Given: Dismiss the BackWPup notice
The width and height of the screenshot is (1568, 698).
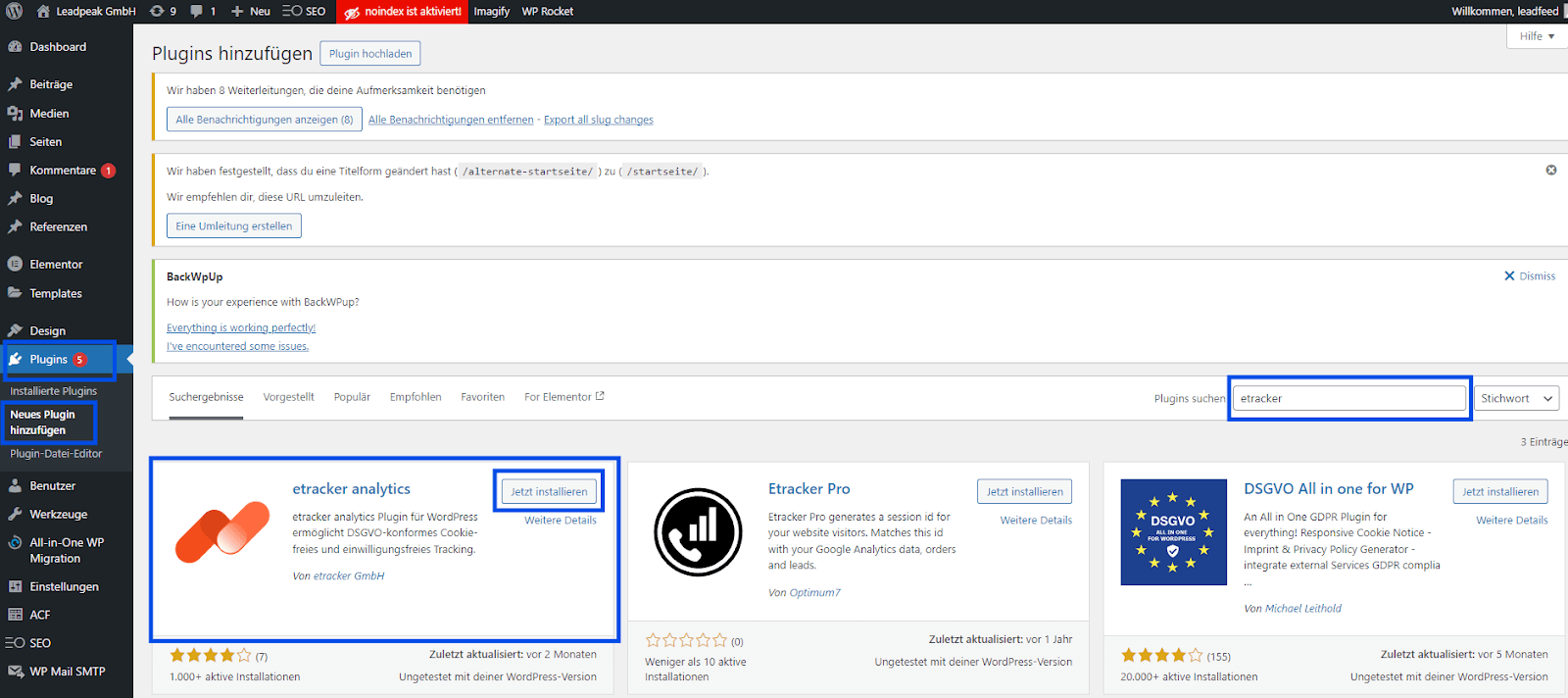Looking at the screenshot, I should pos(1530,276).
